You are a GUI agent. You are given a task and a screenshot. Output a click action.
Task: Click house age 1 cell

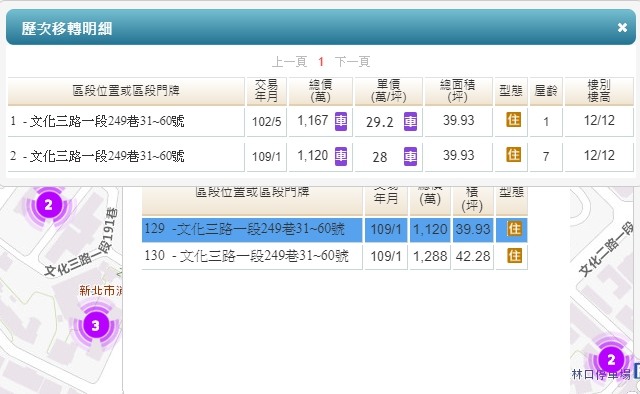[546, 122]
